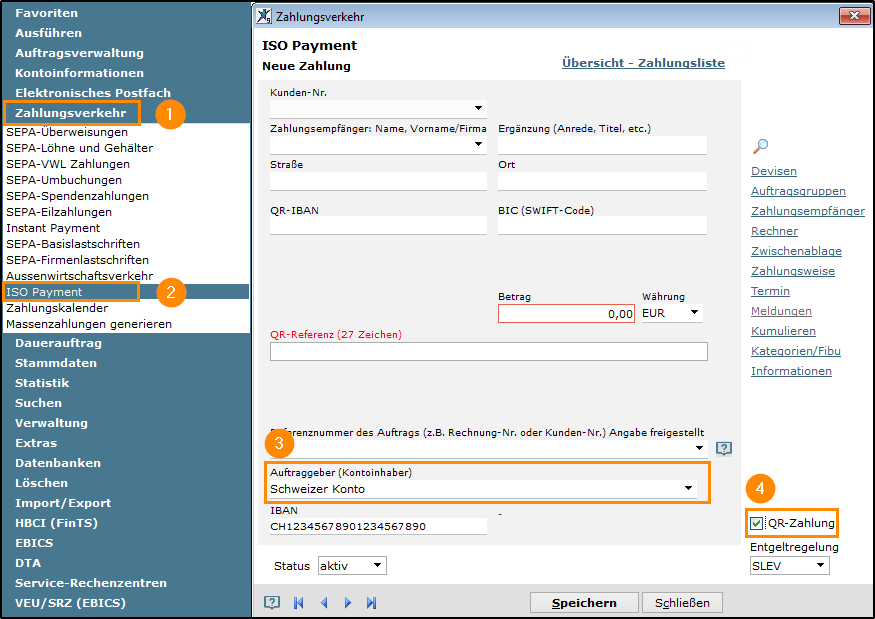Select SEPA-Eilzahlungen
Viewport: 875px width, 619px height.
59,212
